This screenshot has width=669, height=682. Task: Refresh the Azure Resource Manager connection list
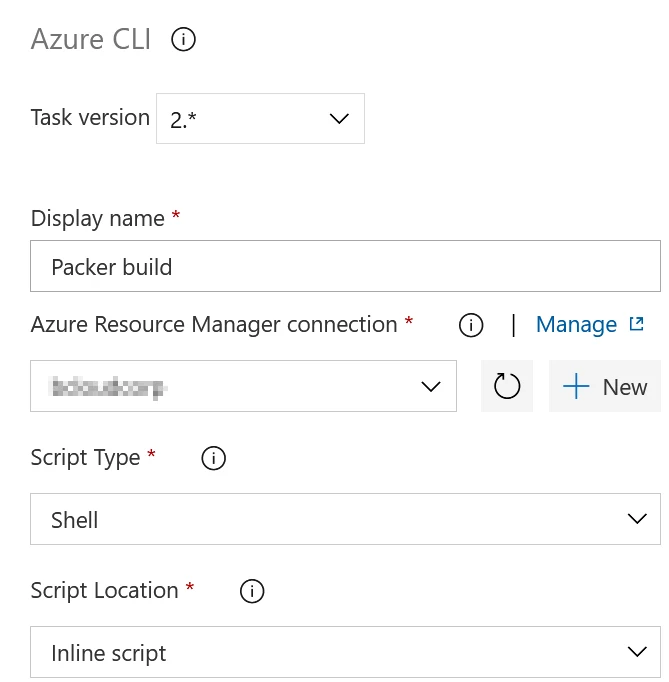click(507, 386)
